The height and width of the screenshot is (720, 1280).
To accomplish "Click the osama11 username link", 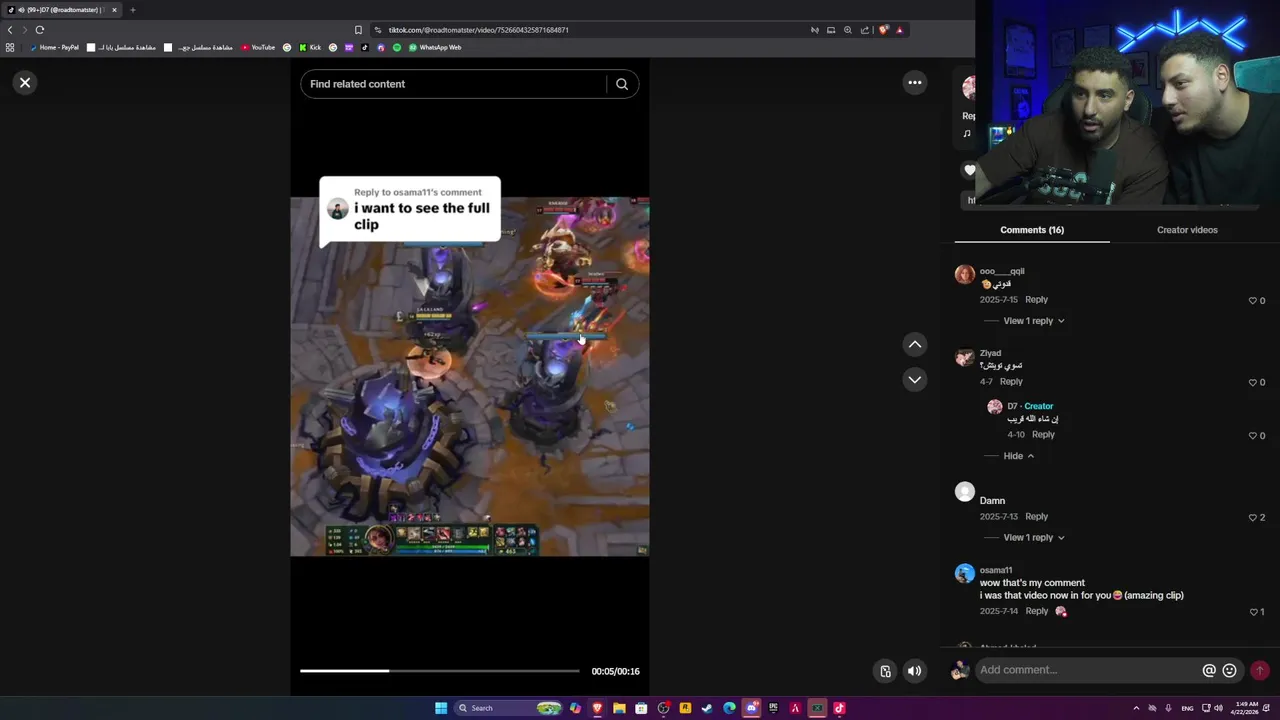I will tap(996, 571).
